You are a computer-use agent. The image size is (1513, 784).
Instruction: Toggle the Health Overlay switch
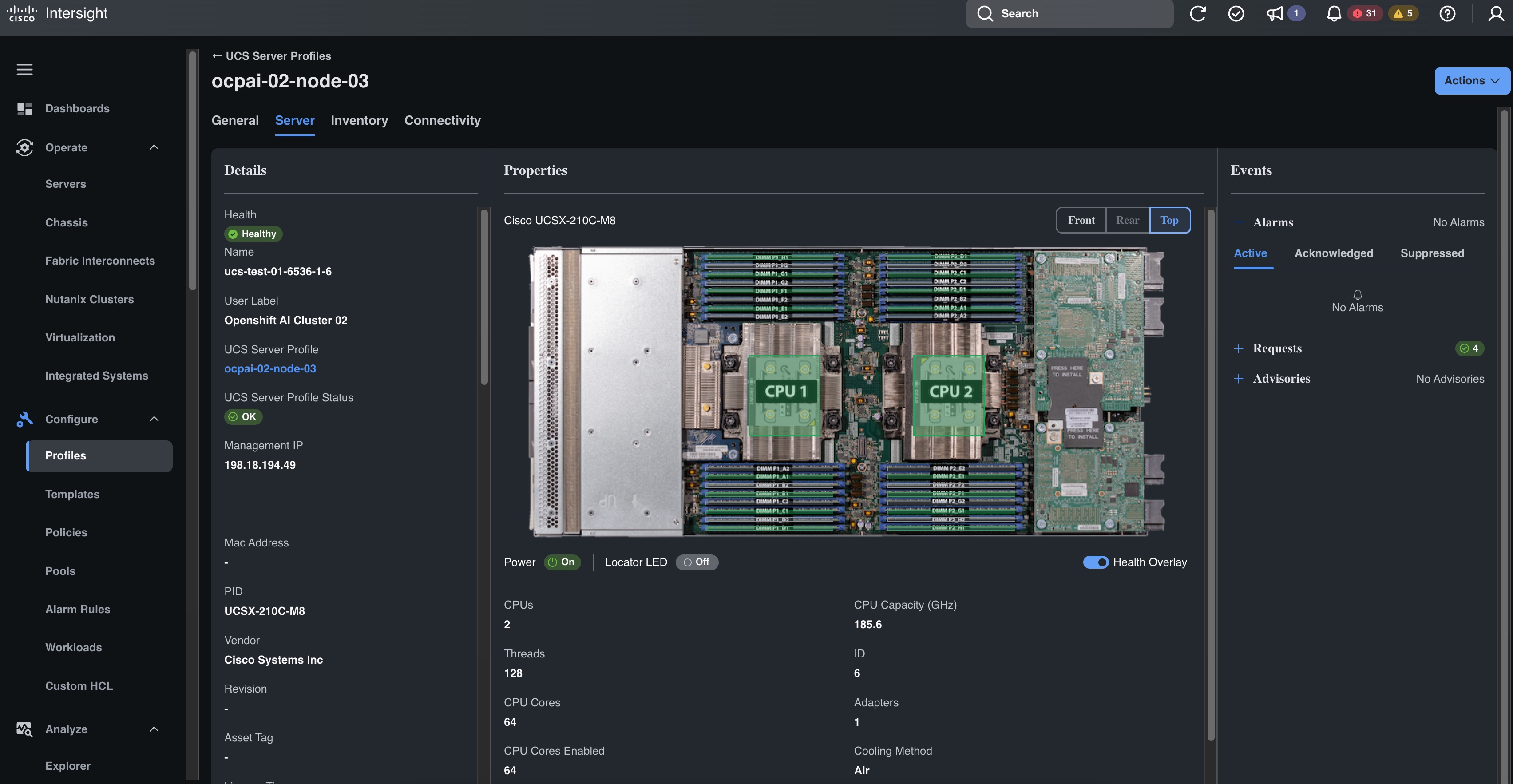tap(1095, 562)
